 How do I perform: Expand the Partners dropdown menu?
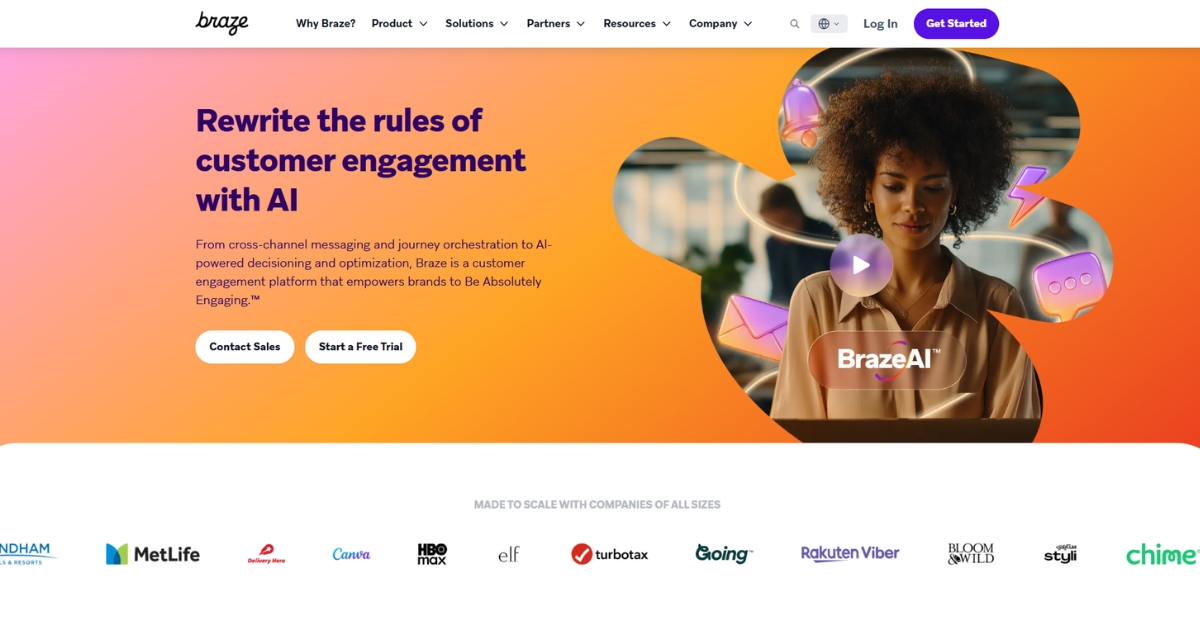click(x=556, y=24)
